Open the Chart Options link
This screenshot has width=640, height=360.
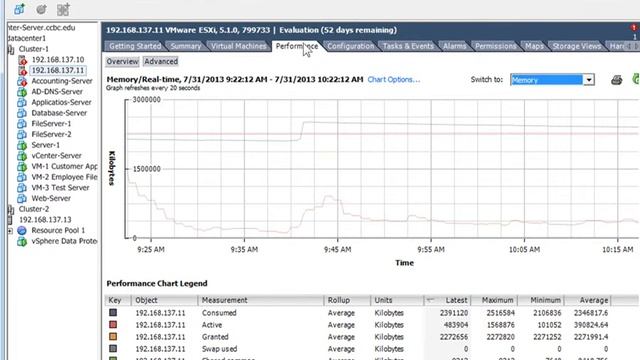(x=393, y=80)
